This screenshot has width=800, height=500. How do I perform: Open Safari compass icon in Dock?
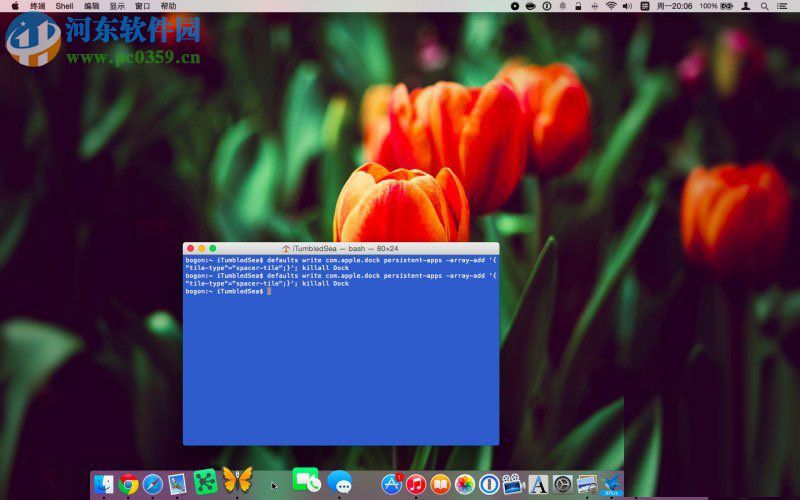click(153, 484)
